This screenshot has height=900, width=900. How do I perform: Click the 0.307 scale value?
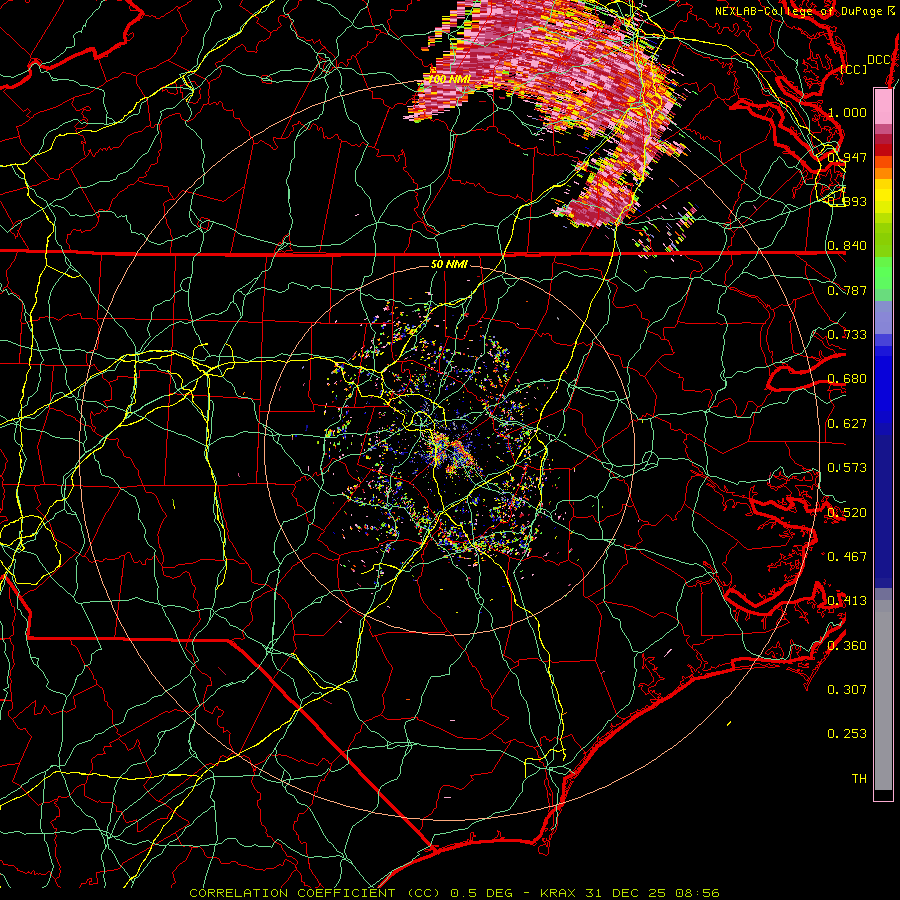click(x=847, y=690)
